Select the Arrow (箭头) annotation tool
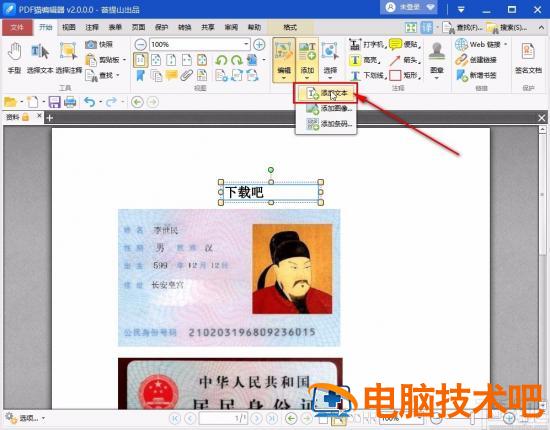Image resolution: width=550 pixels, height=430 pixels. tap(405, 60)
